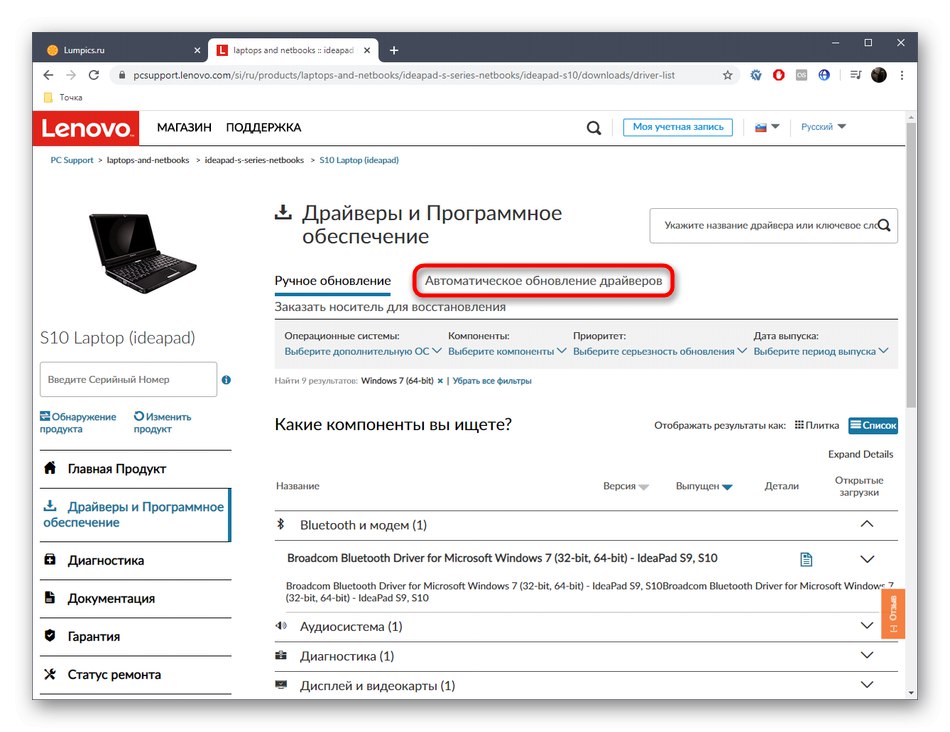Bookmark page with star icon
Screen dimensions: 950x732
tap(728, 75)
